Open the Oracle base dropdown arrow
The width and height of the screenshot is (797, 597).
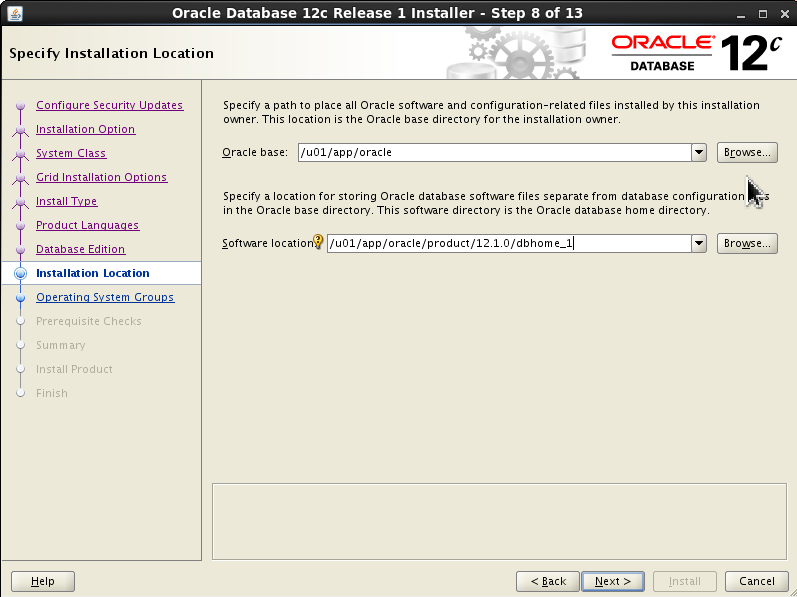(699, 152)
